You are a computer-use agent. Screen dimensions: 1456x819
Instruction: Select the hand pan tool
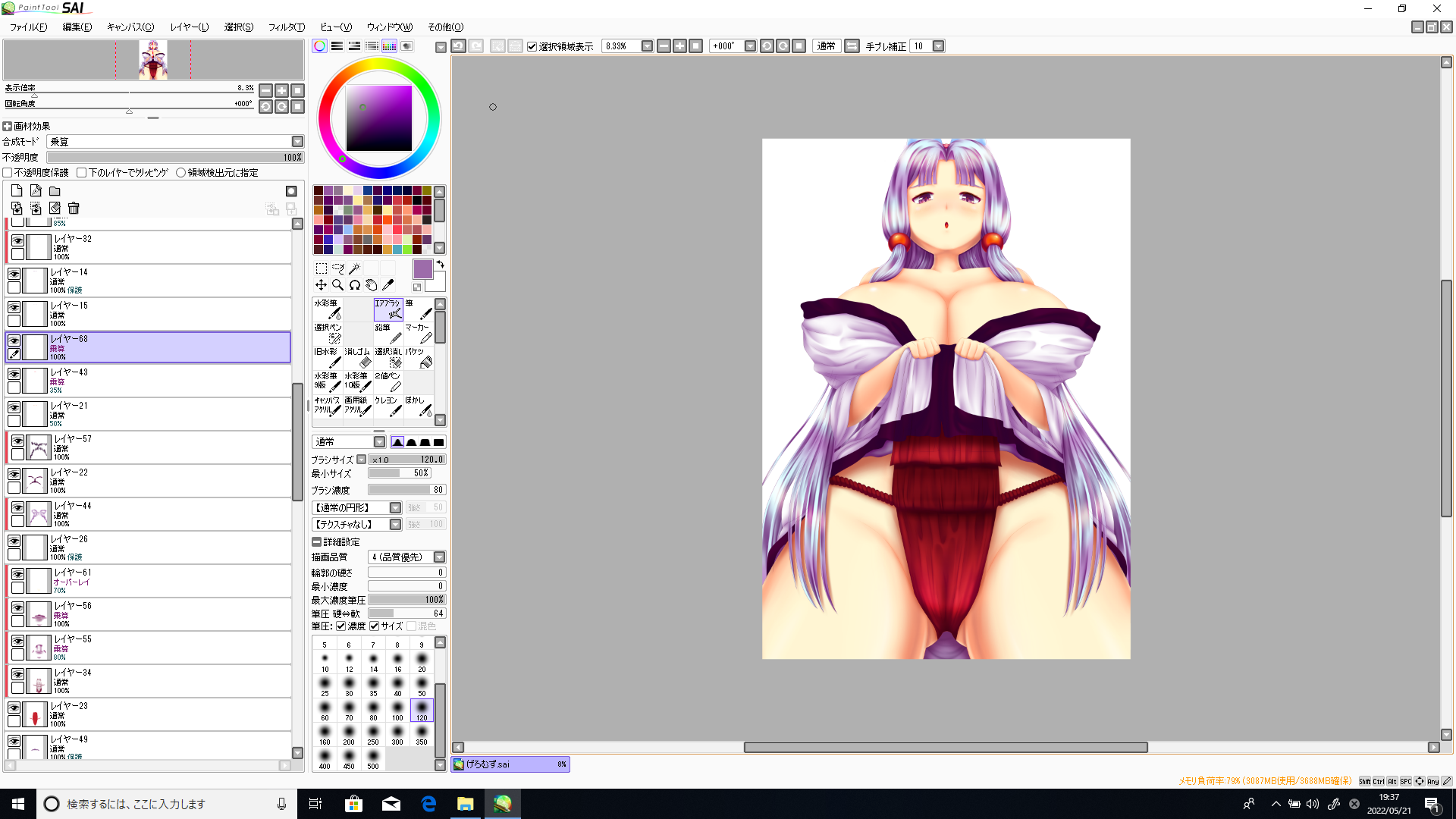(x=372, y=285)
